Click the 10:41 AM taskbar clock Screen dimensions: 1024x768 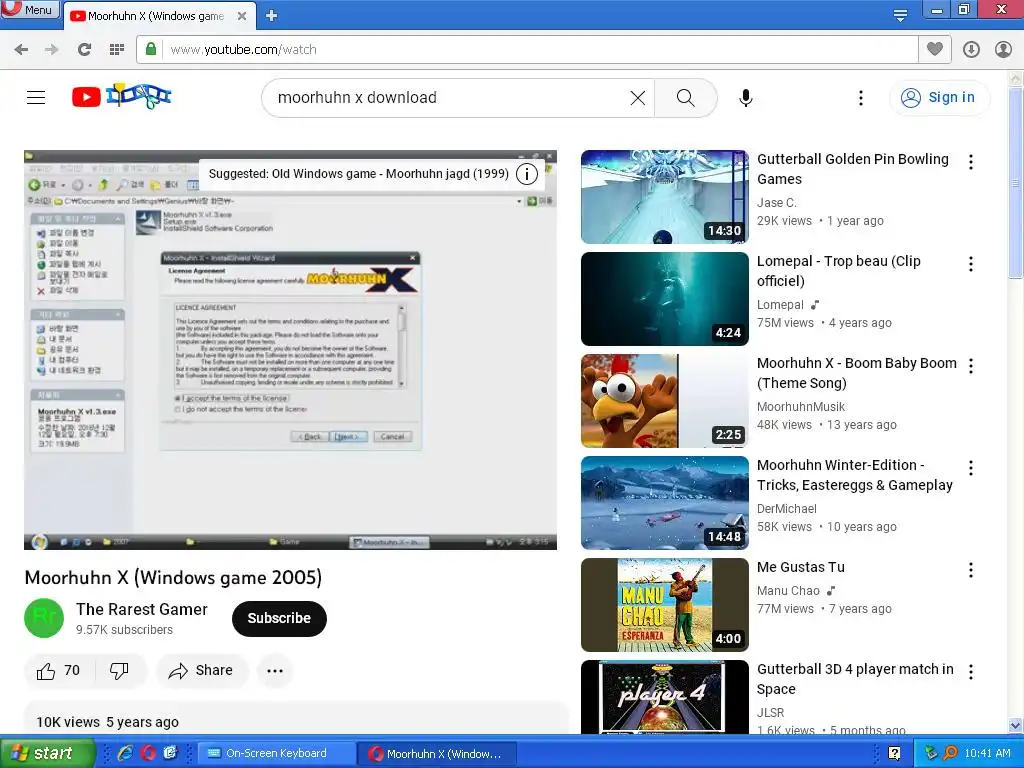pos(987,753)
